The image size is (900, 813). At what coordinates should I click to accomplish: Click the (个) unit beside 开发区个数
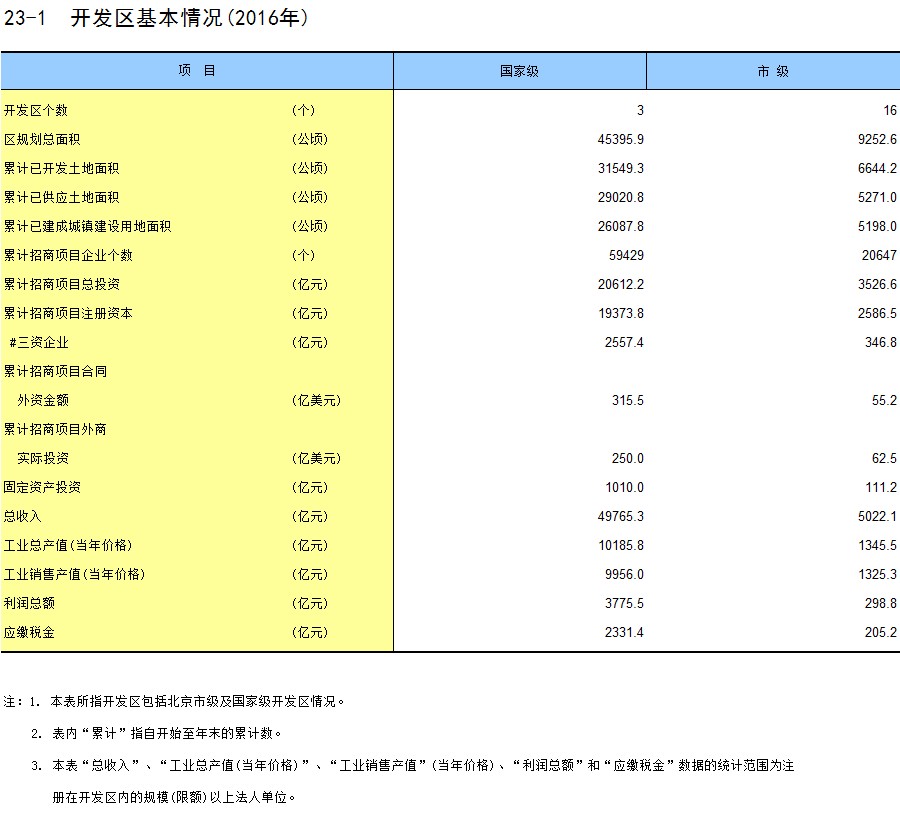tap(303, 110)
